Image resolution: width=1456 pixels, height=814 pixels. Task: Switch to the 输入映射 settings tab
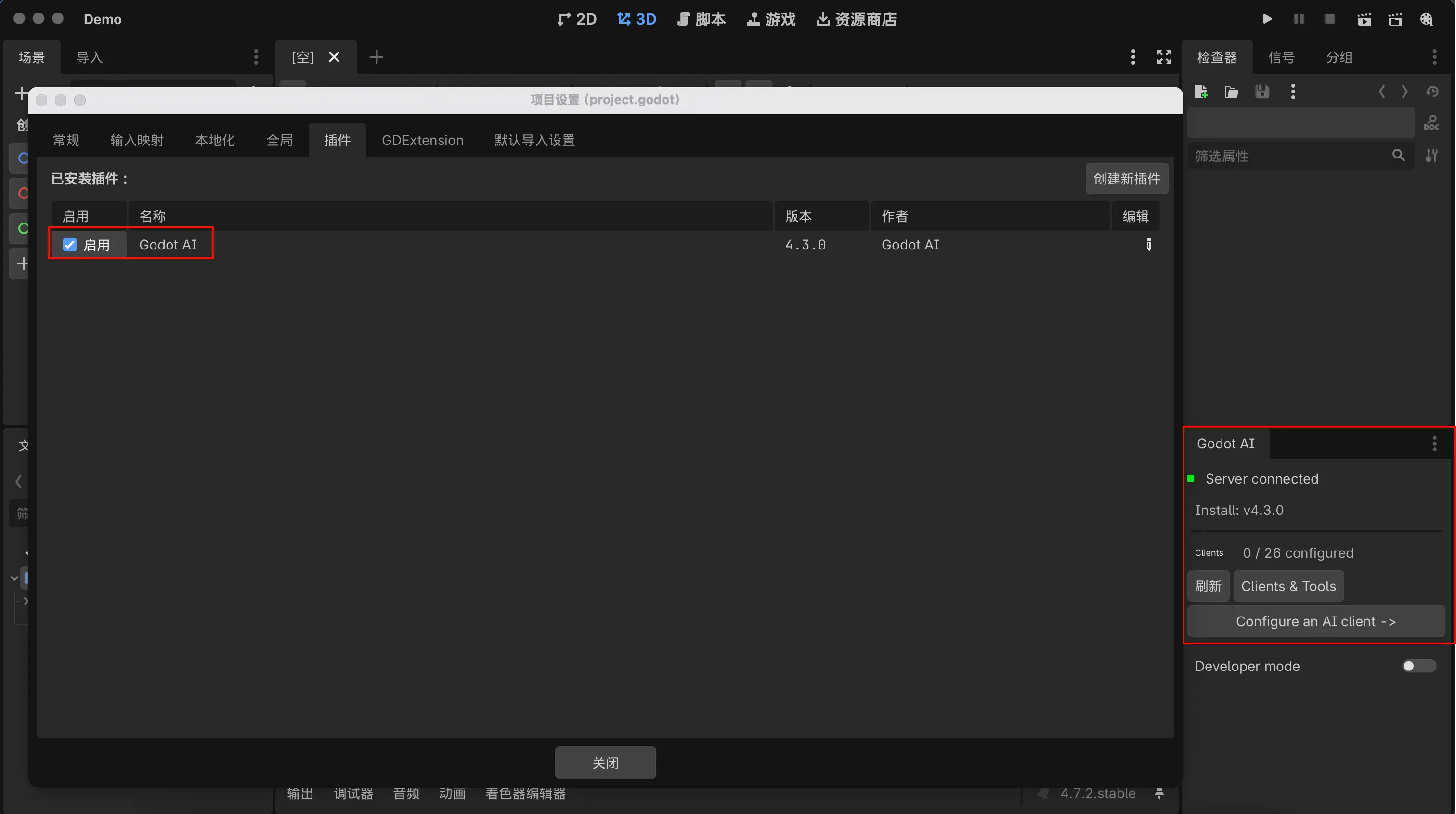click(137, 140)
